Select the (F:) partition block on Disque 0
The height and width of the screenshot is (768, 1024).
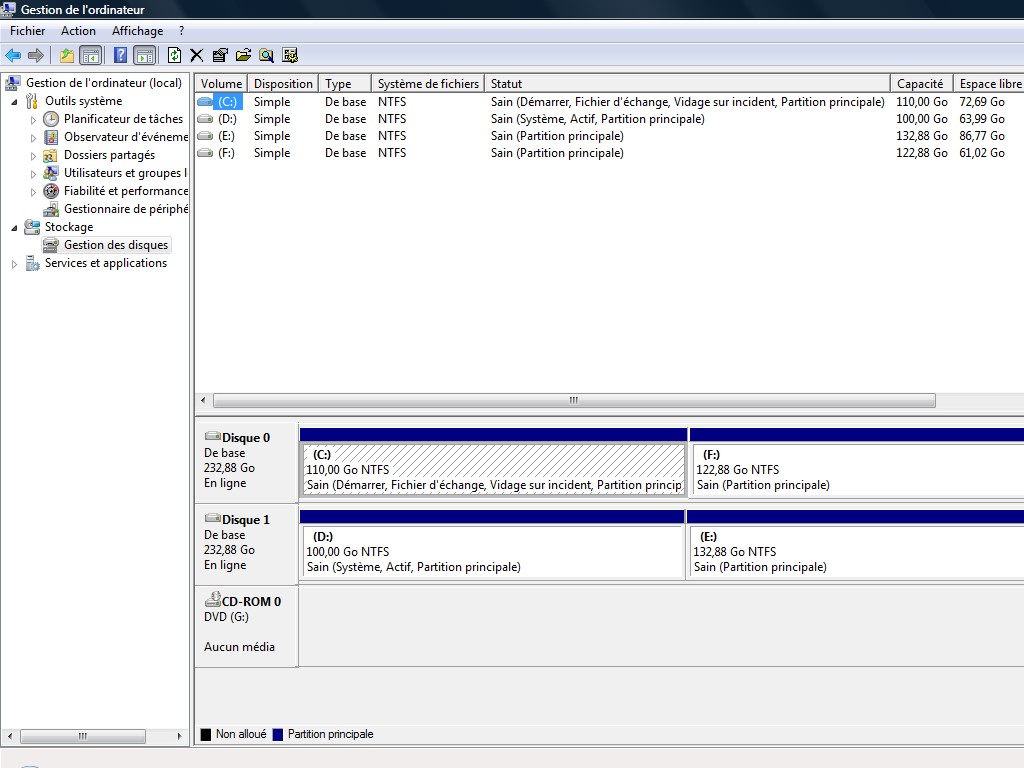pos(856,470)
